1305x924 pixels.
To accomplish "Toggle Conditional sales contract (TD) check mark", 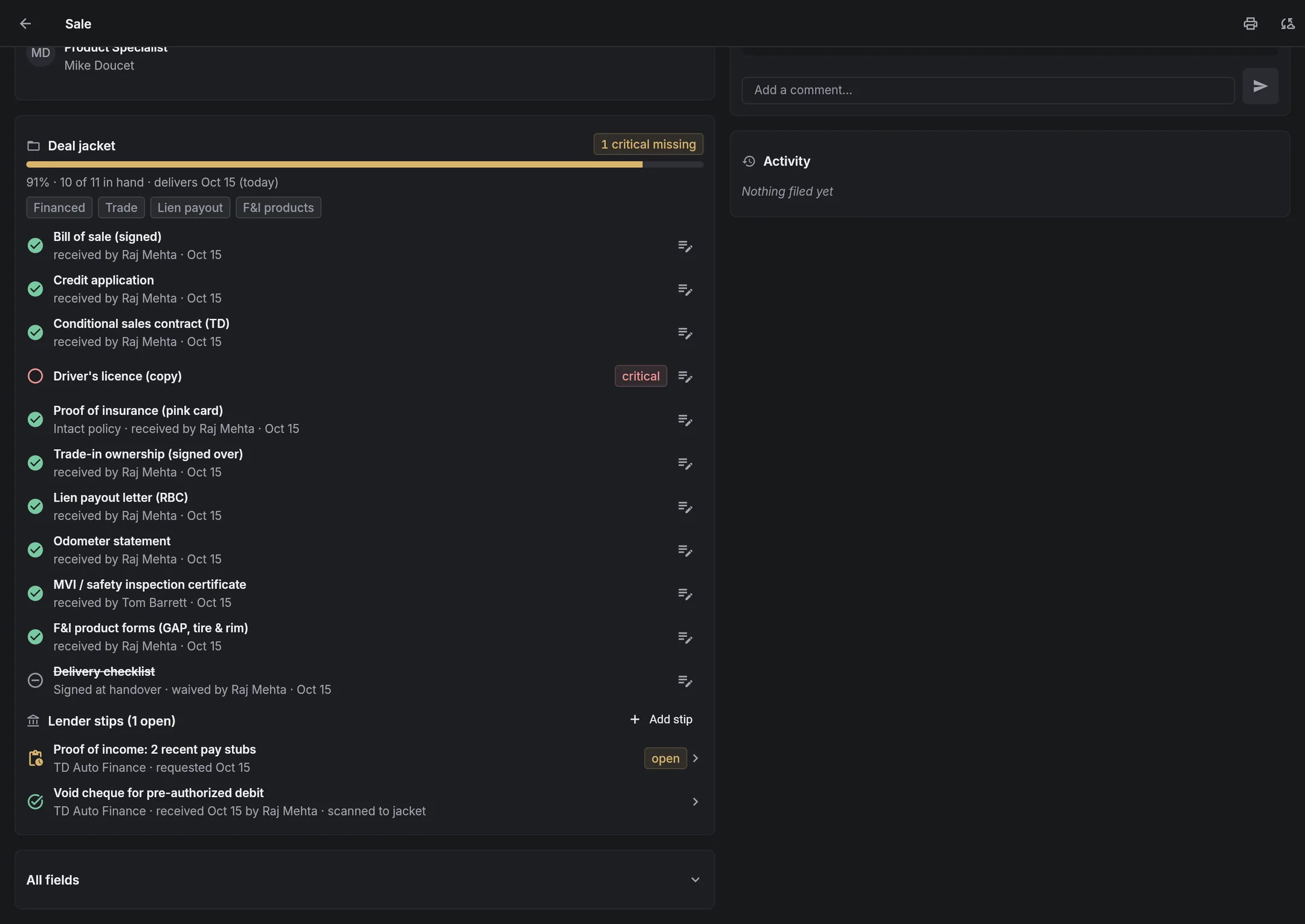I will pyautogui.click(x=35, y=333).
